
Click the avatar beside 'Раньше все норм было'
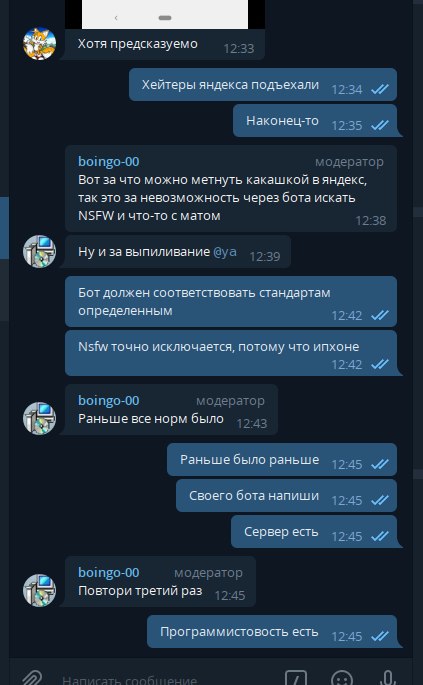[39, 418]
